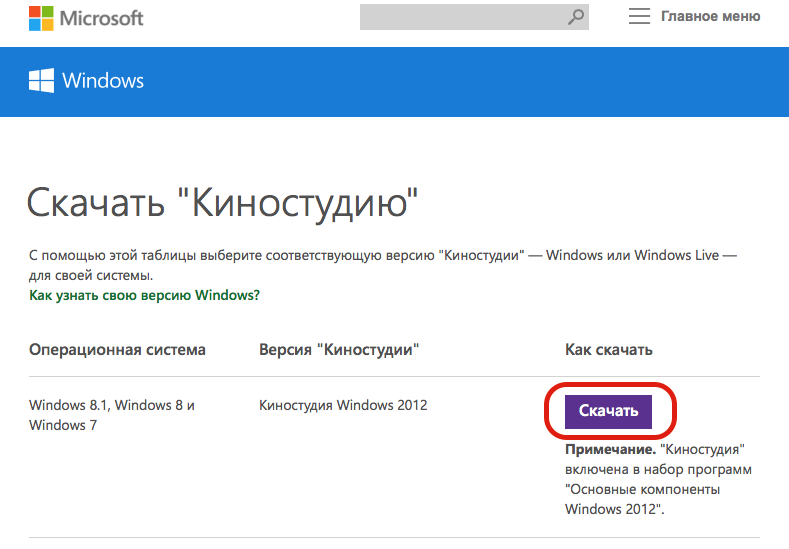
Task: Click the Windows title in blue banner
Action: (103, 81)
